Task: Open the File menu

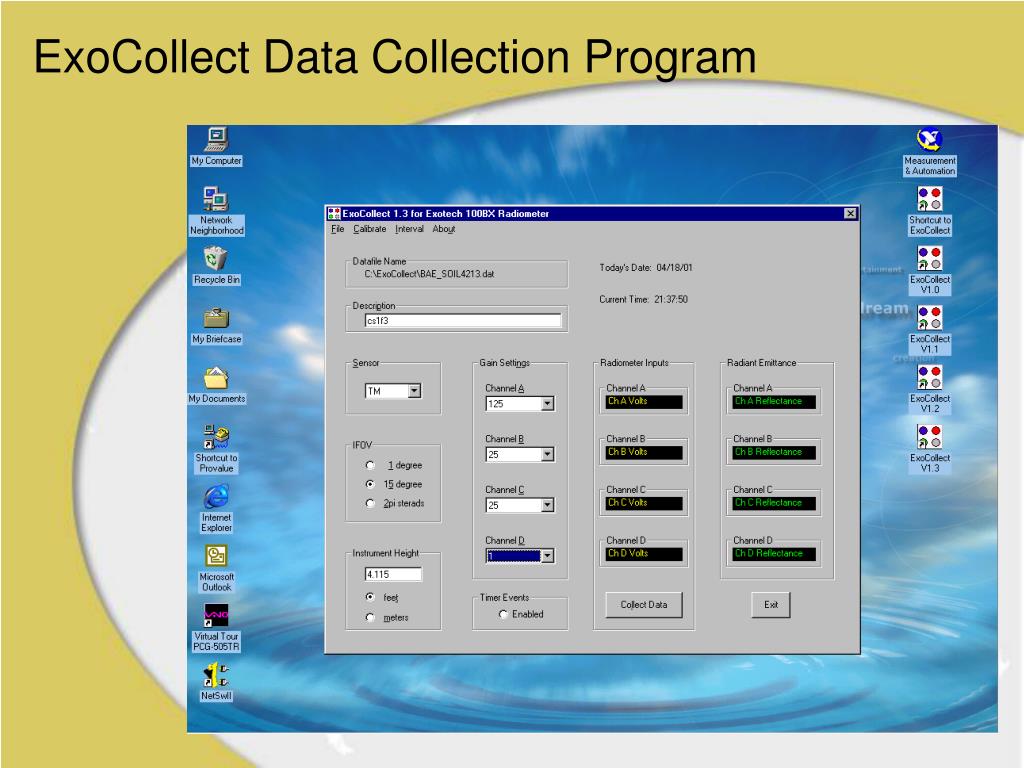Action: click(338, 229)
